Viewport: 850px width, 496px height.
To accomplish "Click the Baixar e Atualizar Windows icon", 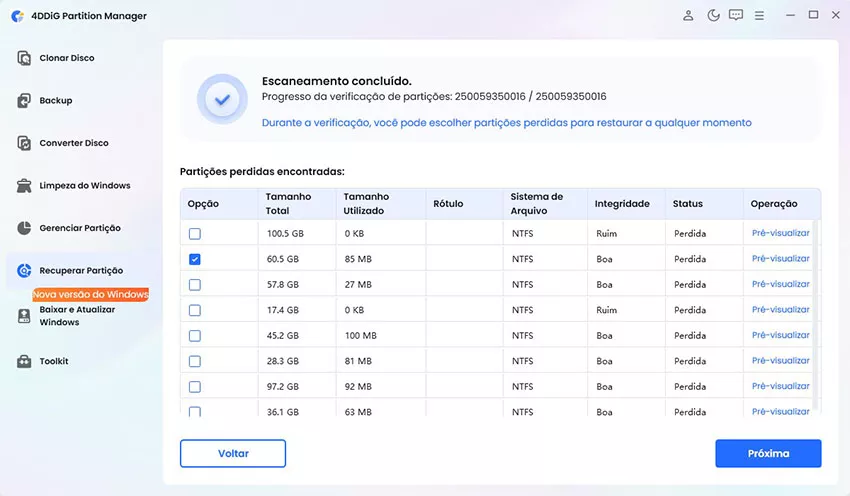I will coord(24,315).
